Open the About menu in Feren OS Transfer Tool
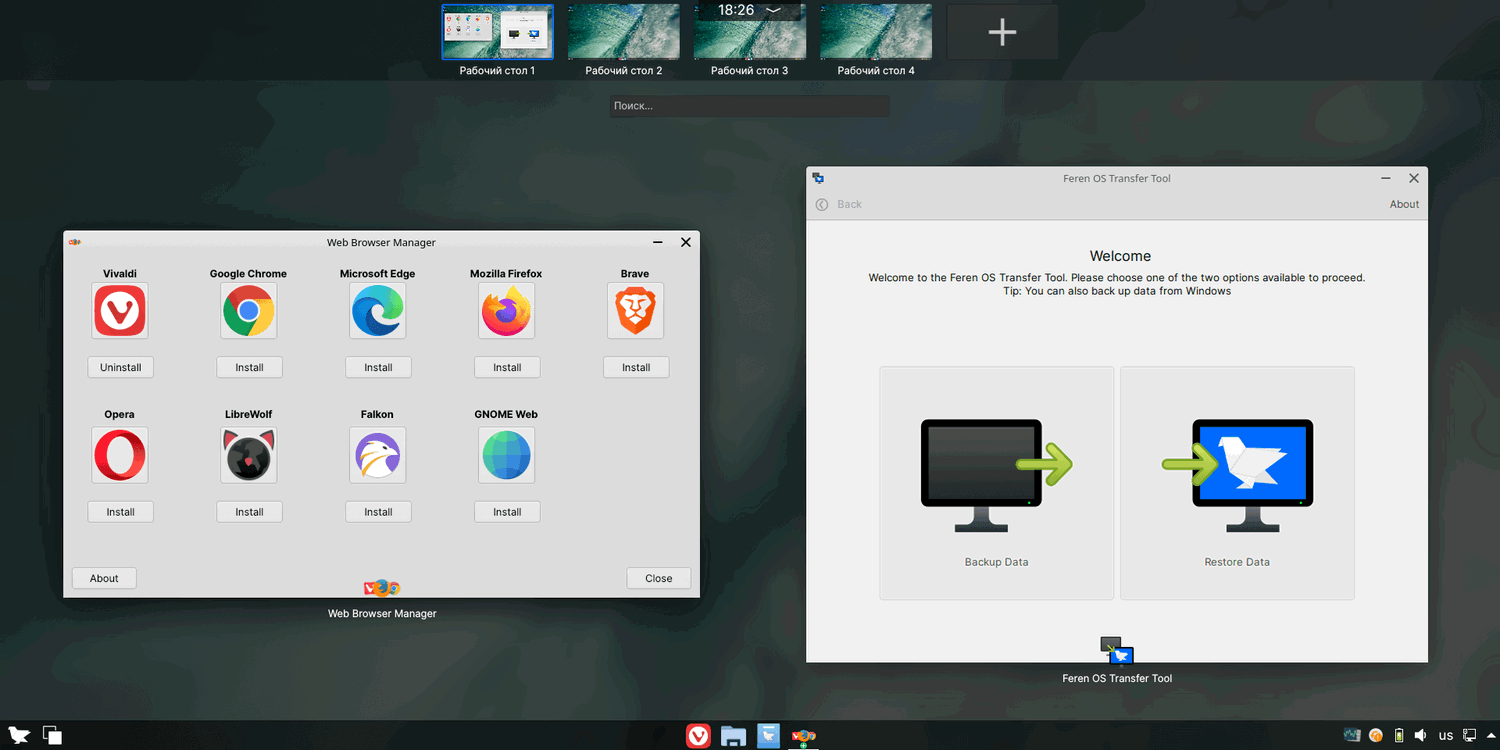This screenshot has height=750, width=1500. tap(1404, 204)
